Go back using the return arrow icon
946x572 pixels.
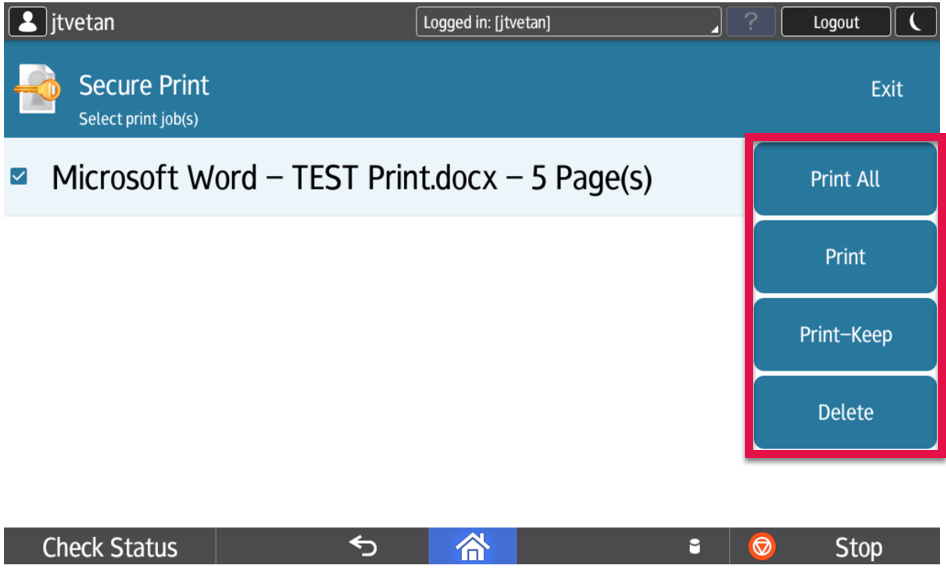click(363, 546)
